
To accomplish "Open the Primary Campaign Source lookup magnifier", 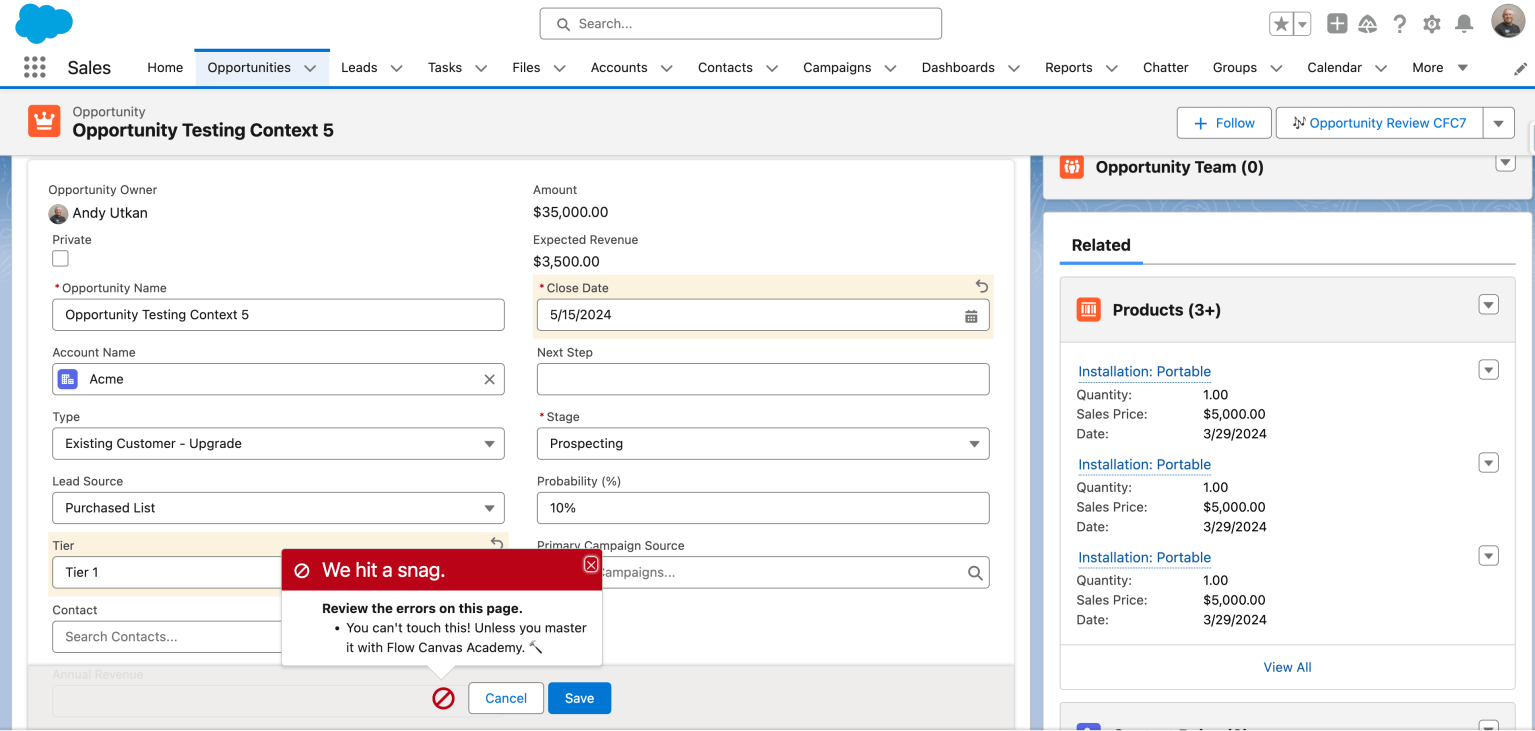I will (974, 572).
